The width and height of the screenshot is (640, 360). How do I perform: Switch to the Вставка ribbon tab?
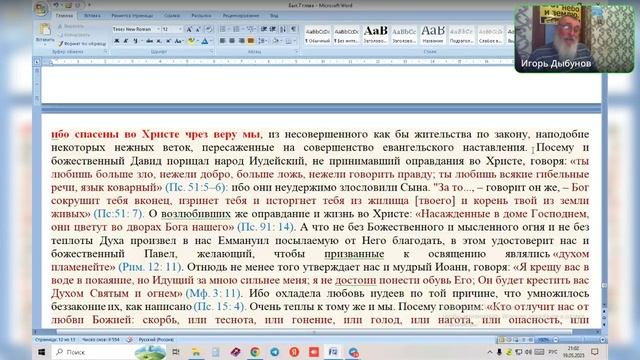click(92, 16)
